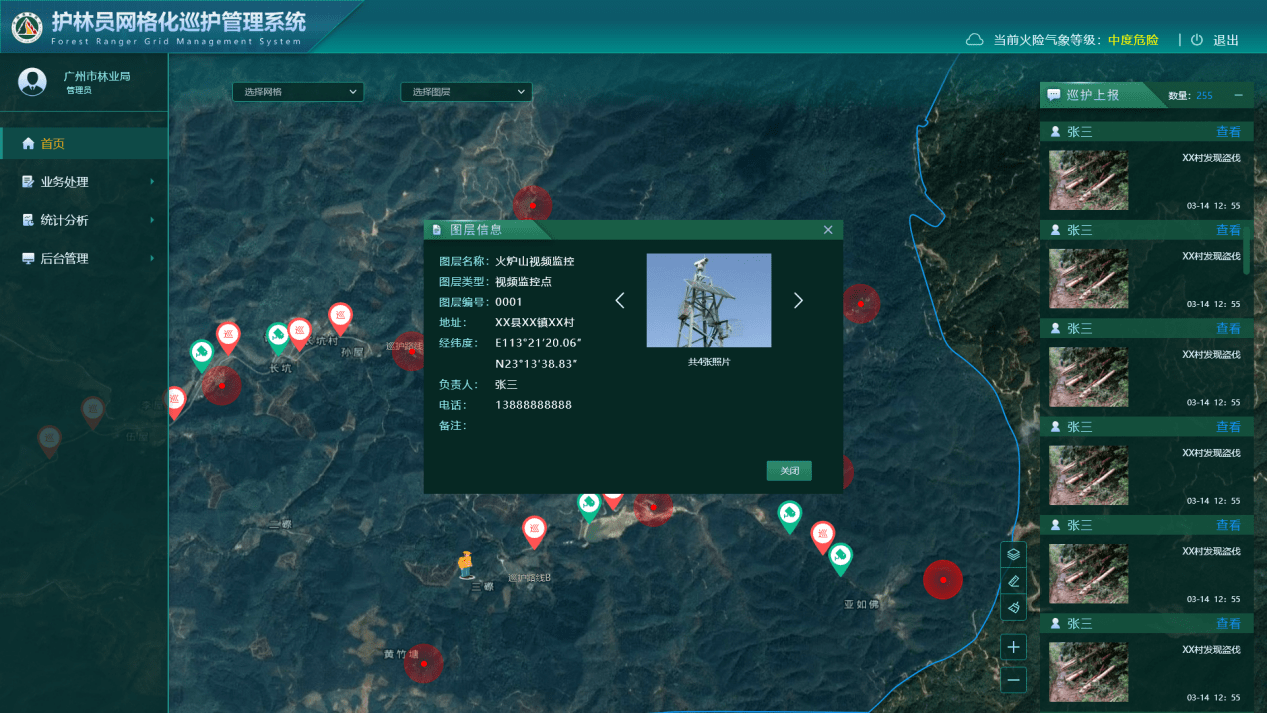Image resolution: width=1267 pixels, height=713 pixels.
Task: Click red alert circle above the 图层信息 title bar
Action: tap(533, 204)
